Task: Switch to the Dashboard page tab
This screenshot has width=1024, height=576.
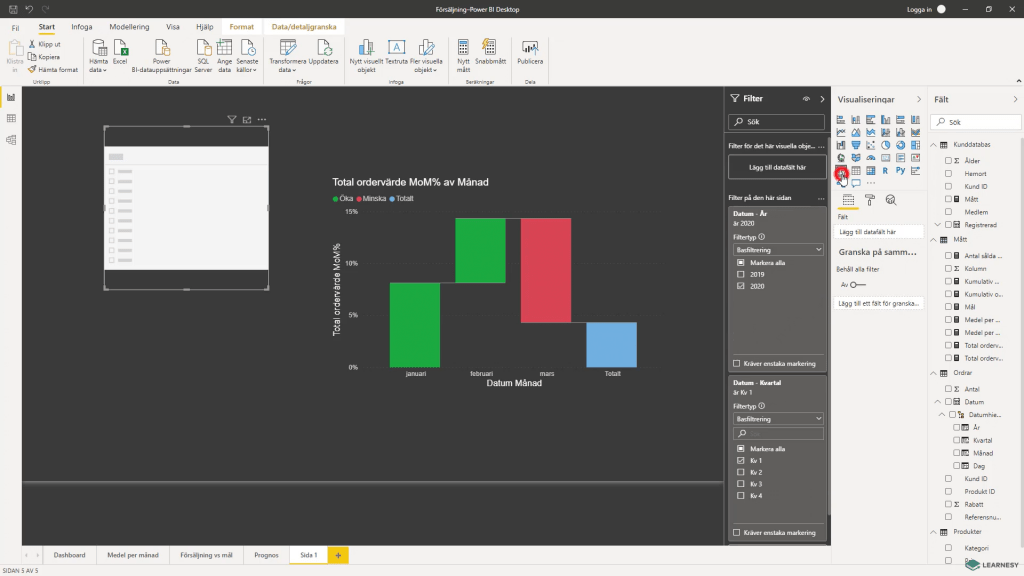Action: coord(69,554)
